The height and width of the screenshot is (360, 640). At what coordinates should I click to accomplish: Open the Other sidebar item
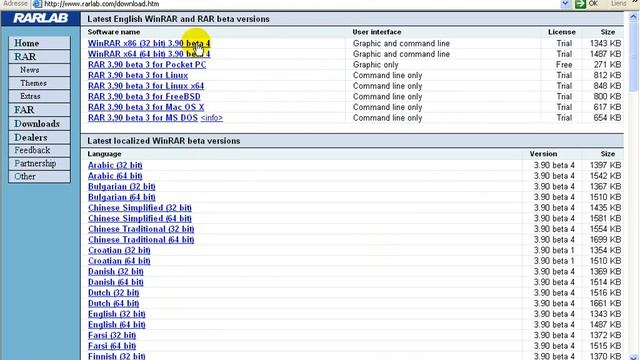39,176
